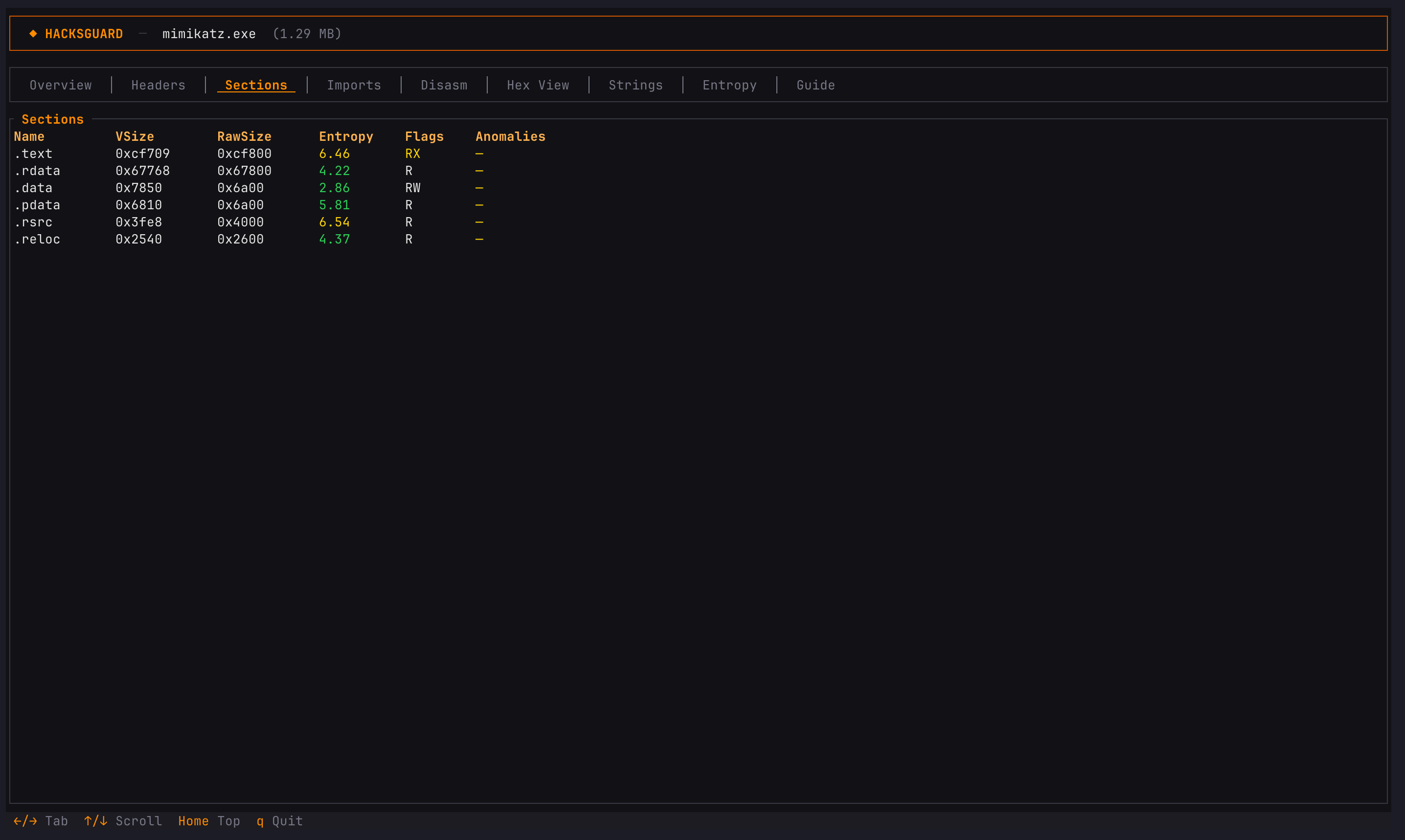The height and width of the screenshot is (840, 1405).
Task: Click VSize value 0x2540
Action: pos(139,240)
